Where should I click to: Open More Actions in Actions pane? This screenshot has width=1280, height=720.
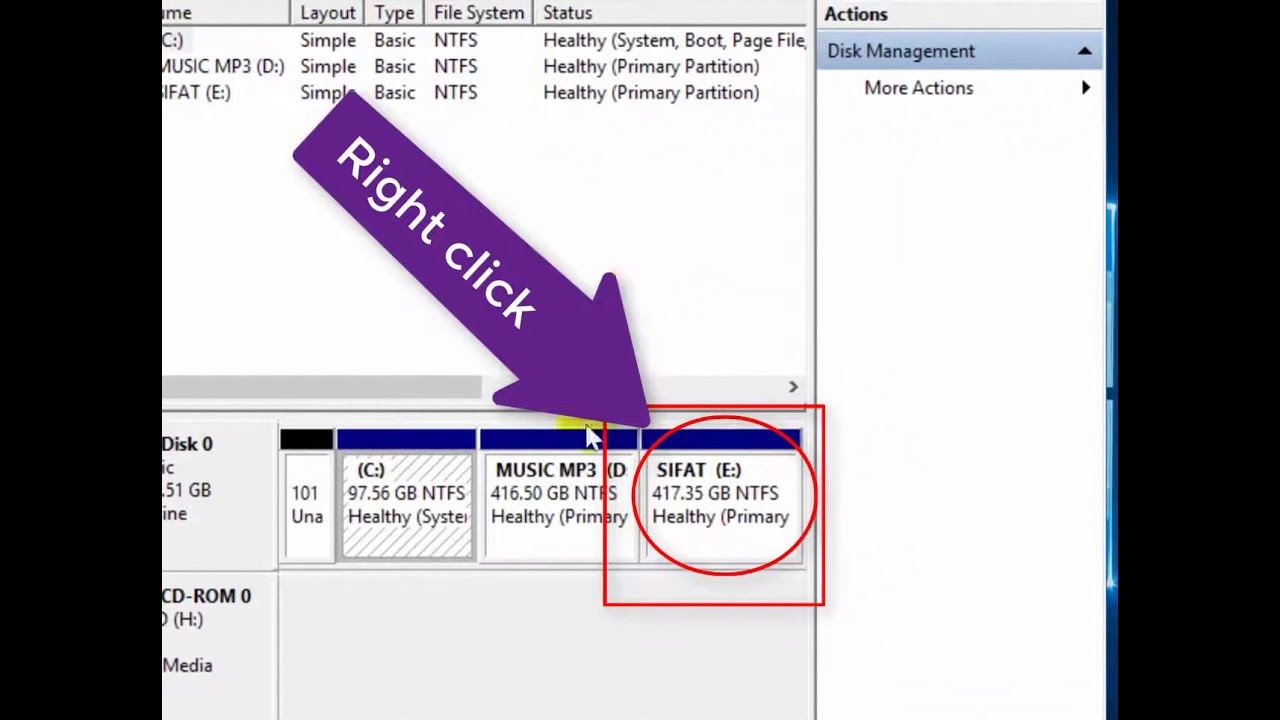(x=919, y=88)
